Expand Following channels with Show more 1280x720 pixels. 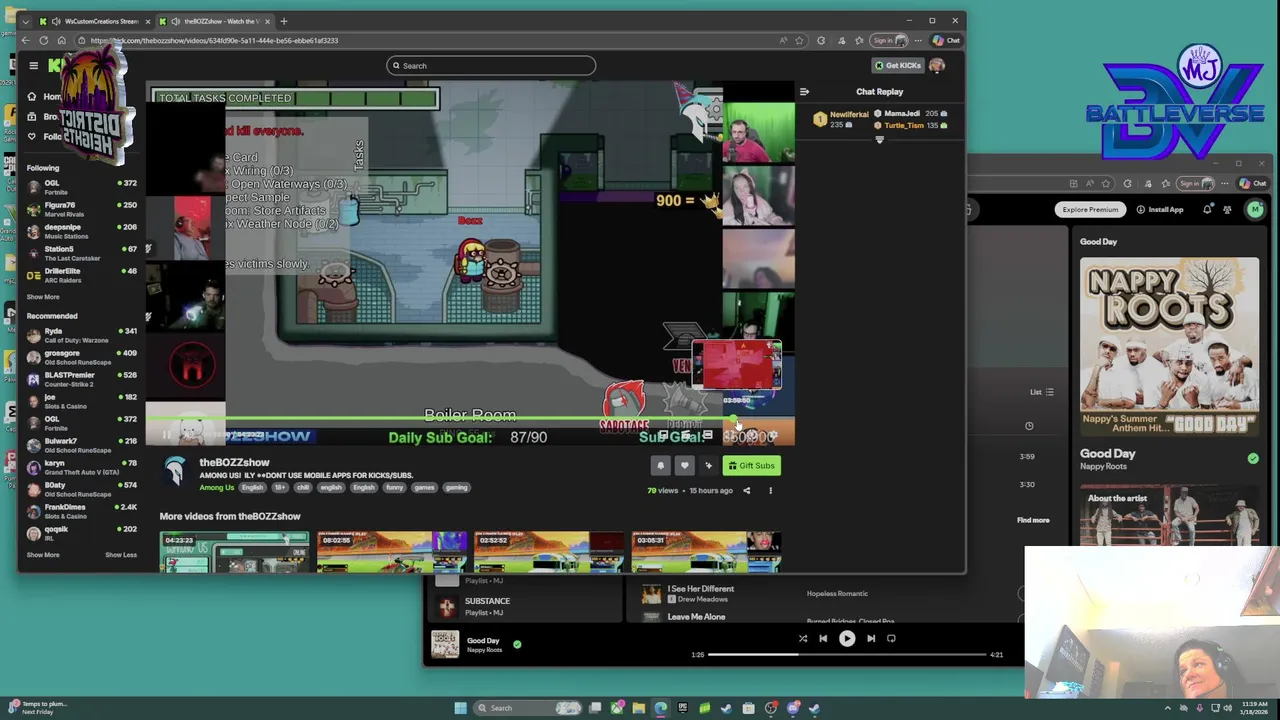(x=43, y=297)
